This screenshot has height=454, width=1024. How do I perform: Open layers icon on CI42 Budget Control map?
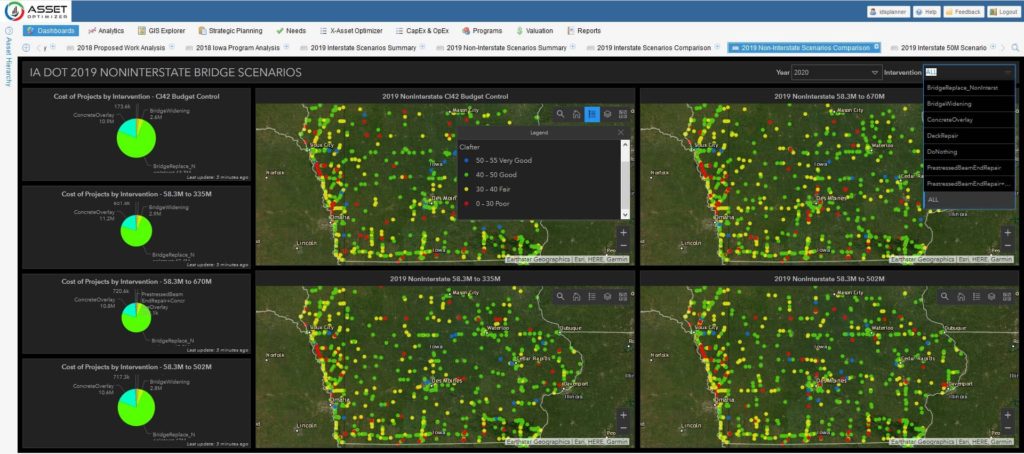click(x=607, y=114)
